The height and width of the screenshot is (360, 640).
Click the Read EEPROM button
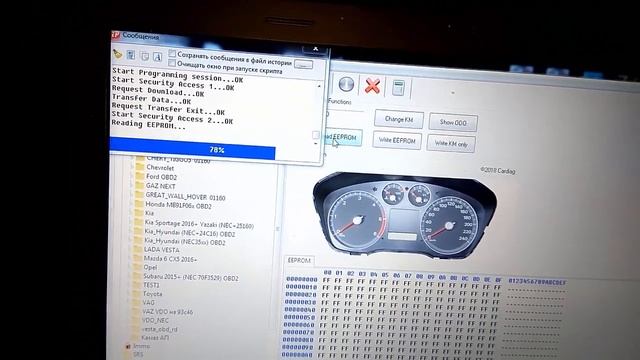pos(342,138)
